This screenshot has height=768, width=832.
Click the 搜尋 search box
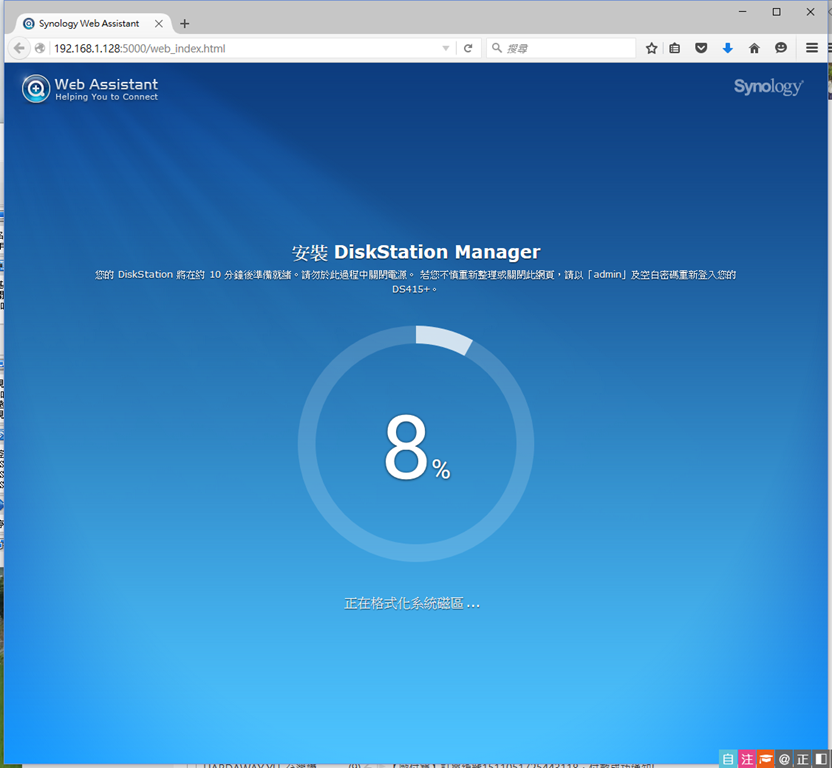pyautogui.click(x=561, y=48)
